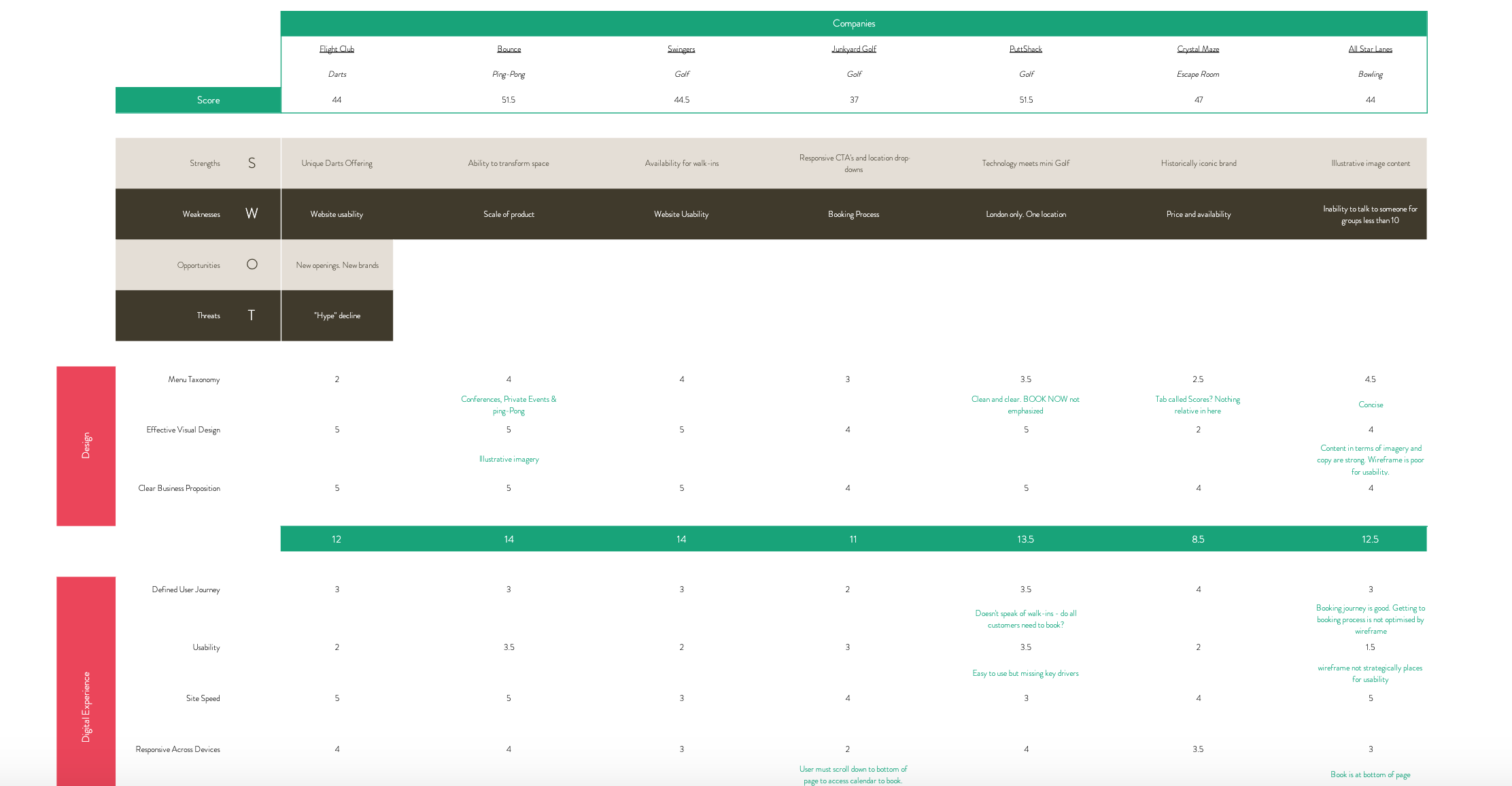Select the Design subtotal 12.5
The image size is (1512, 786).
click(1370, 539)
